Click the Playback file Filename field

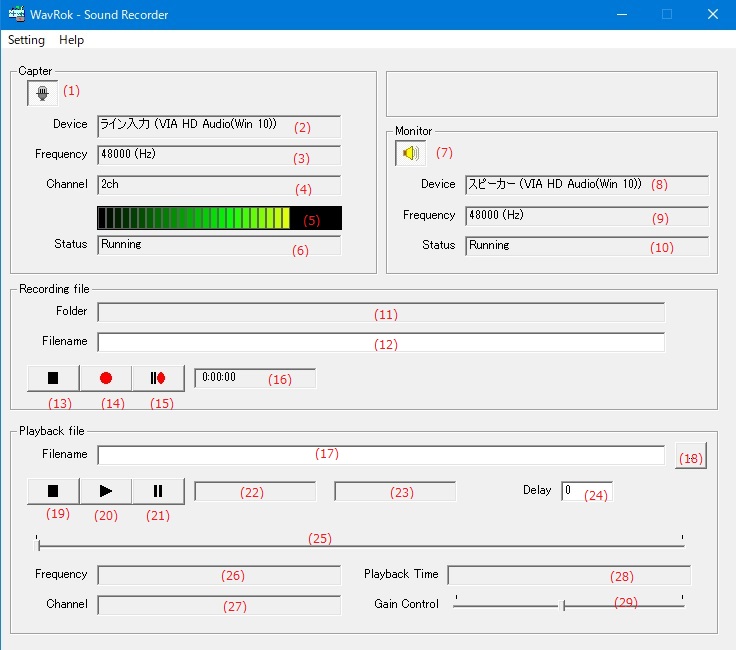381,455
